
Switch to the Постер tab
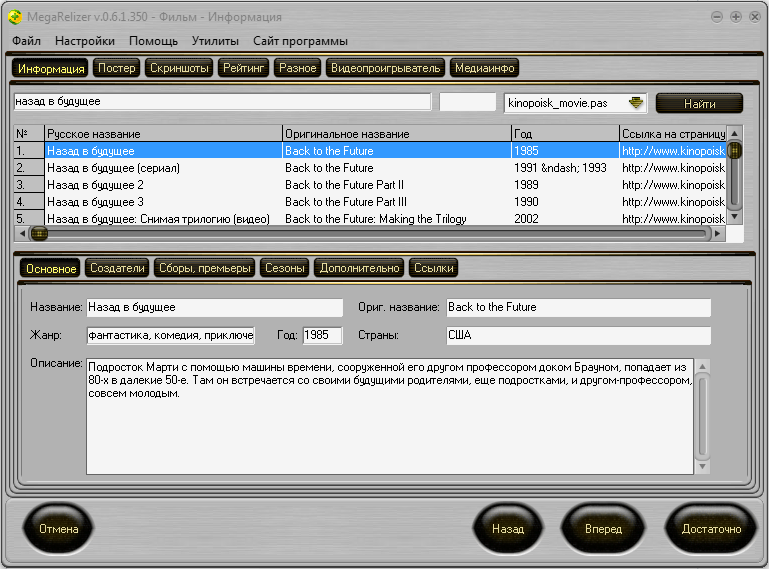(117, 68)
